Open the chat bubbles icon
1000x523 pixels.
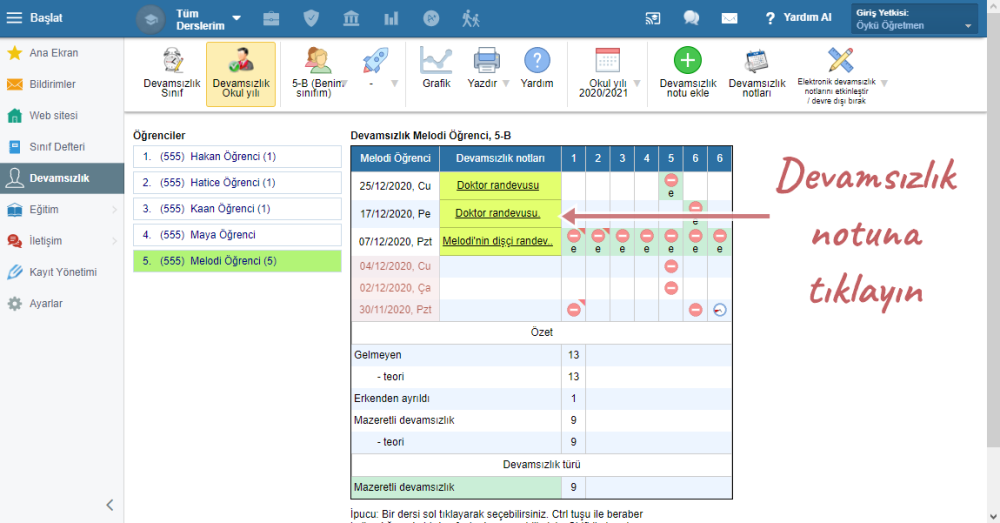691,18
